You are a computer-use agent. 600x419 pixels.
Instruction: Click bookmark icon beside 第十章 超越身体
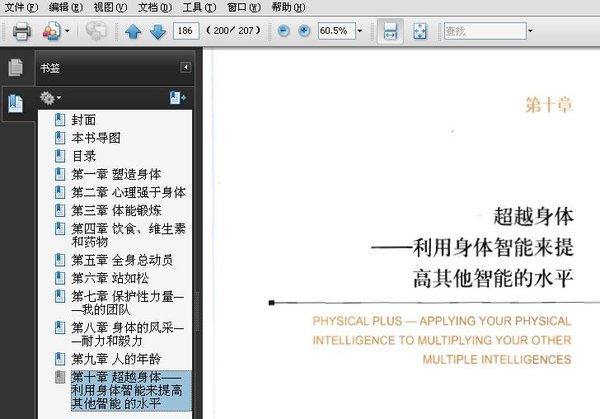pos(60,377)
